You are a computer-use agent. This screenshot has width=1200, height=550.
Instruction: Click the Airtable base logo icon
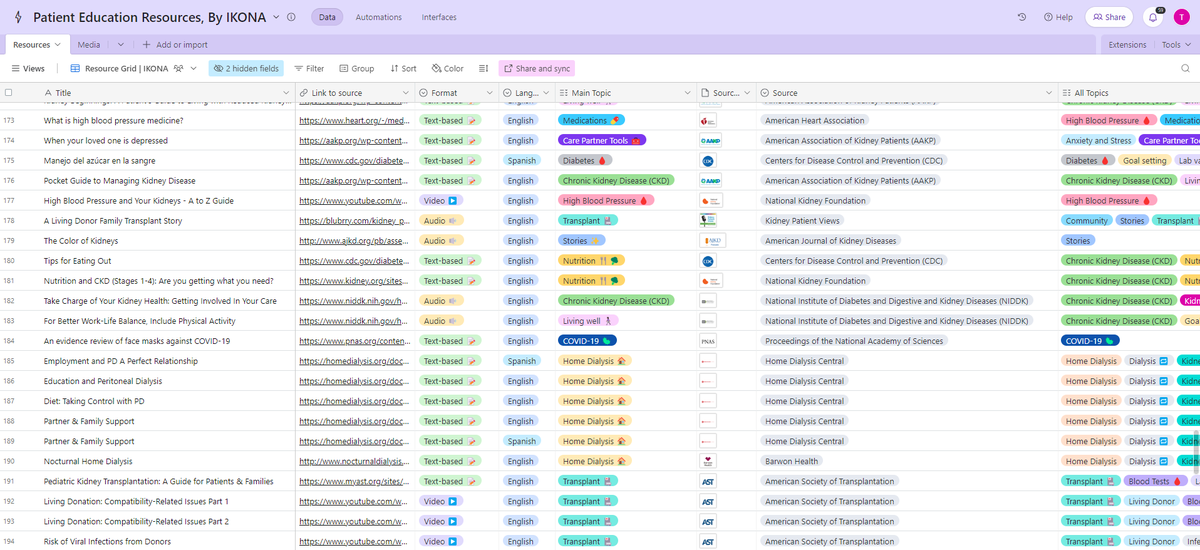pyautogui.click(x=17, y=17)
